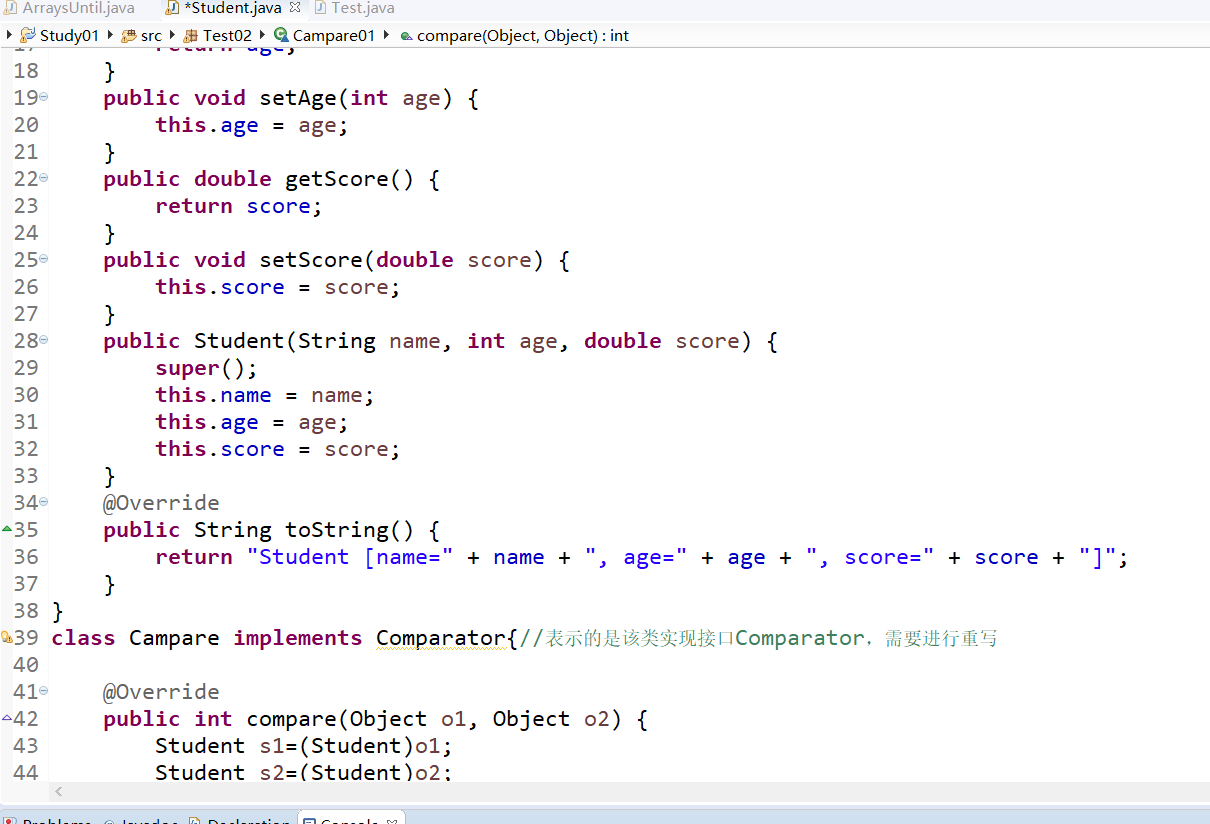Click '@Override' annotation on line 41
Viewport: 1210px width, 824px height.
[161, 692]
